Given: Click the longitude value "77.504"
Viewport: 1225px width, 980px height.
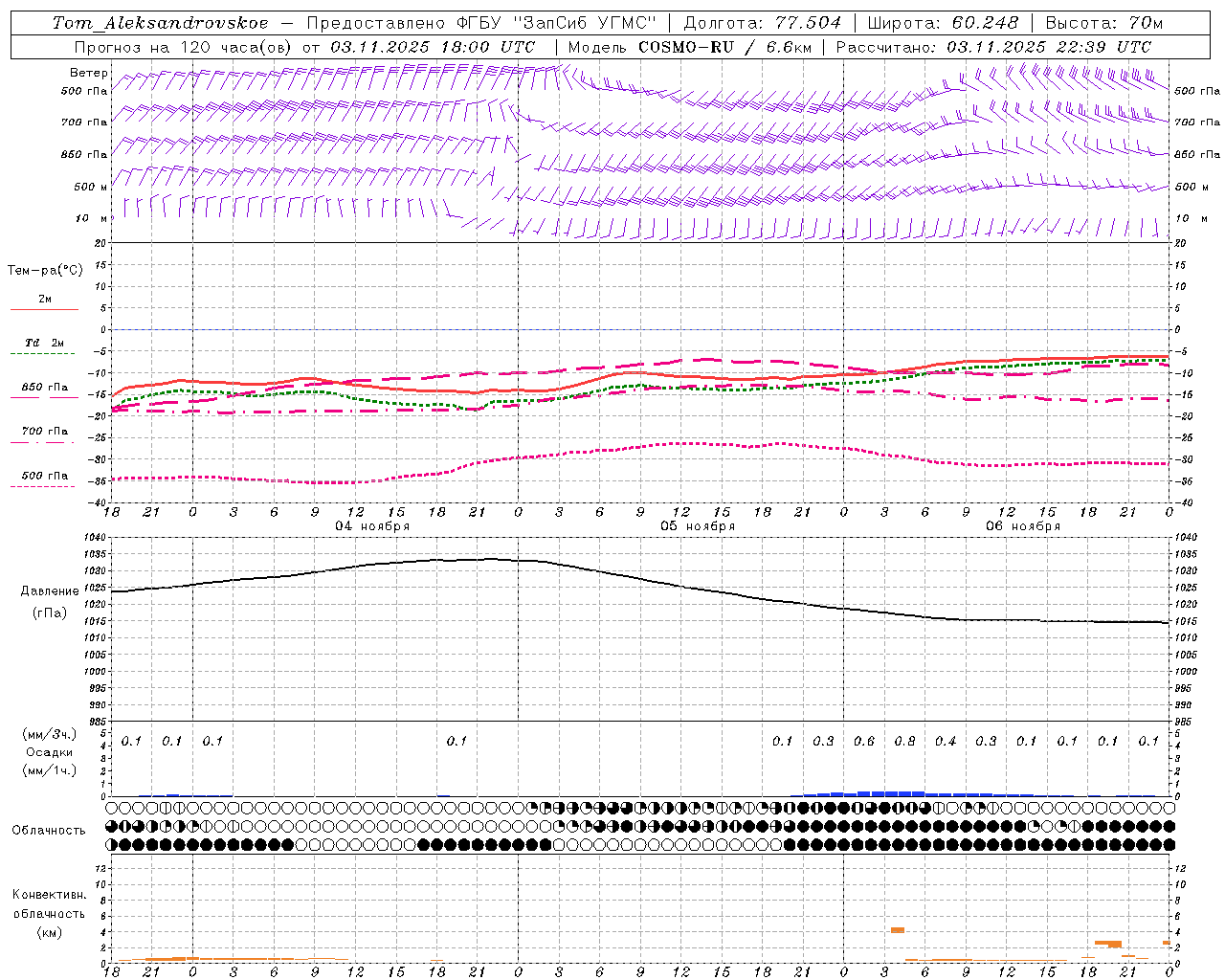Looking at the screenshot, I should tap(810, 23).
